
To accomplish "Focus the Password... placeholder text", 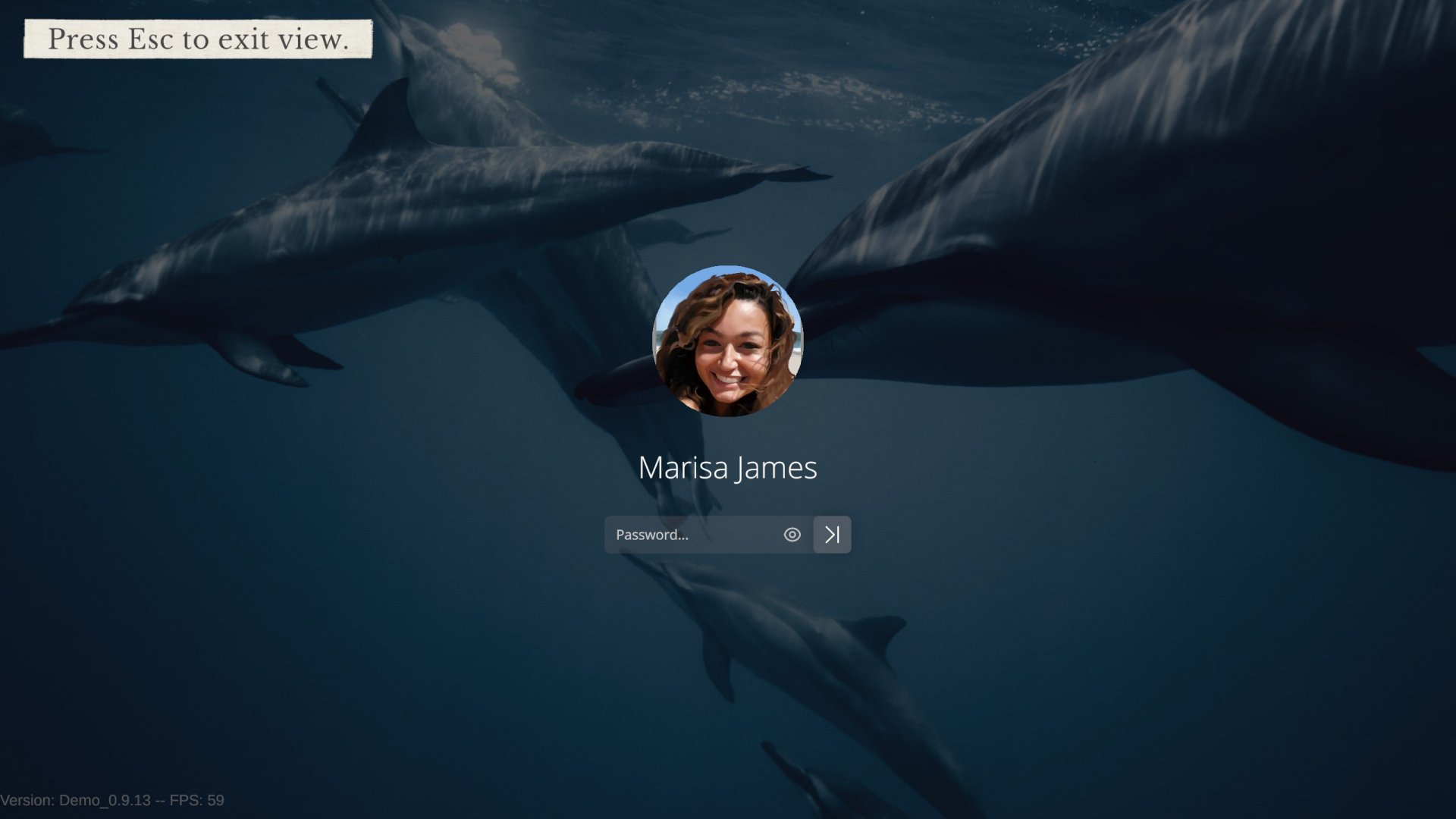I will click(652, 535).
